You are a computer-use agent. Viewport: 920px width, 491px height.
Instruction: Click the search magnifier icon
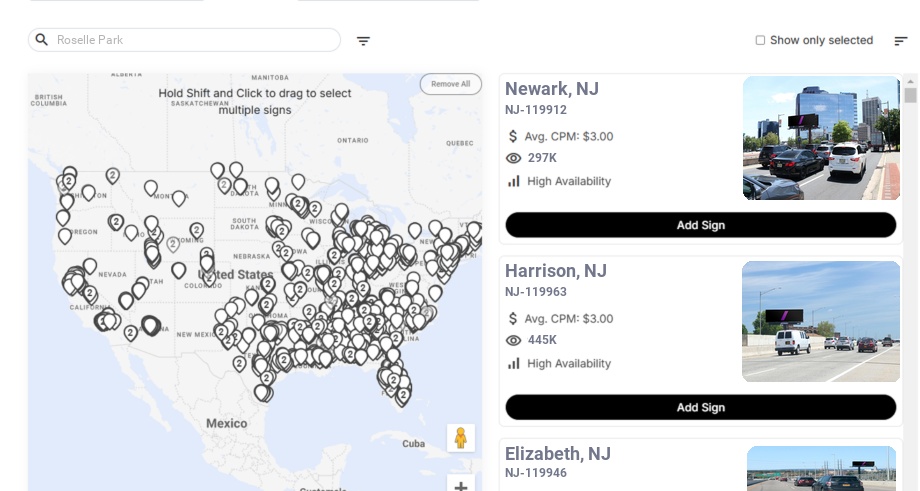click(42, 40)
